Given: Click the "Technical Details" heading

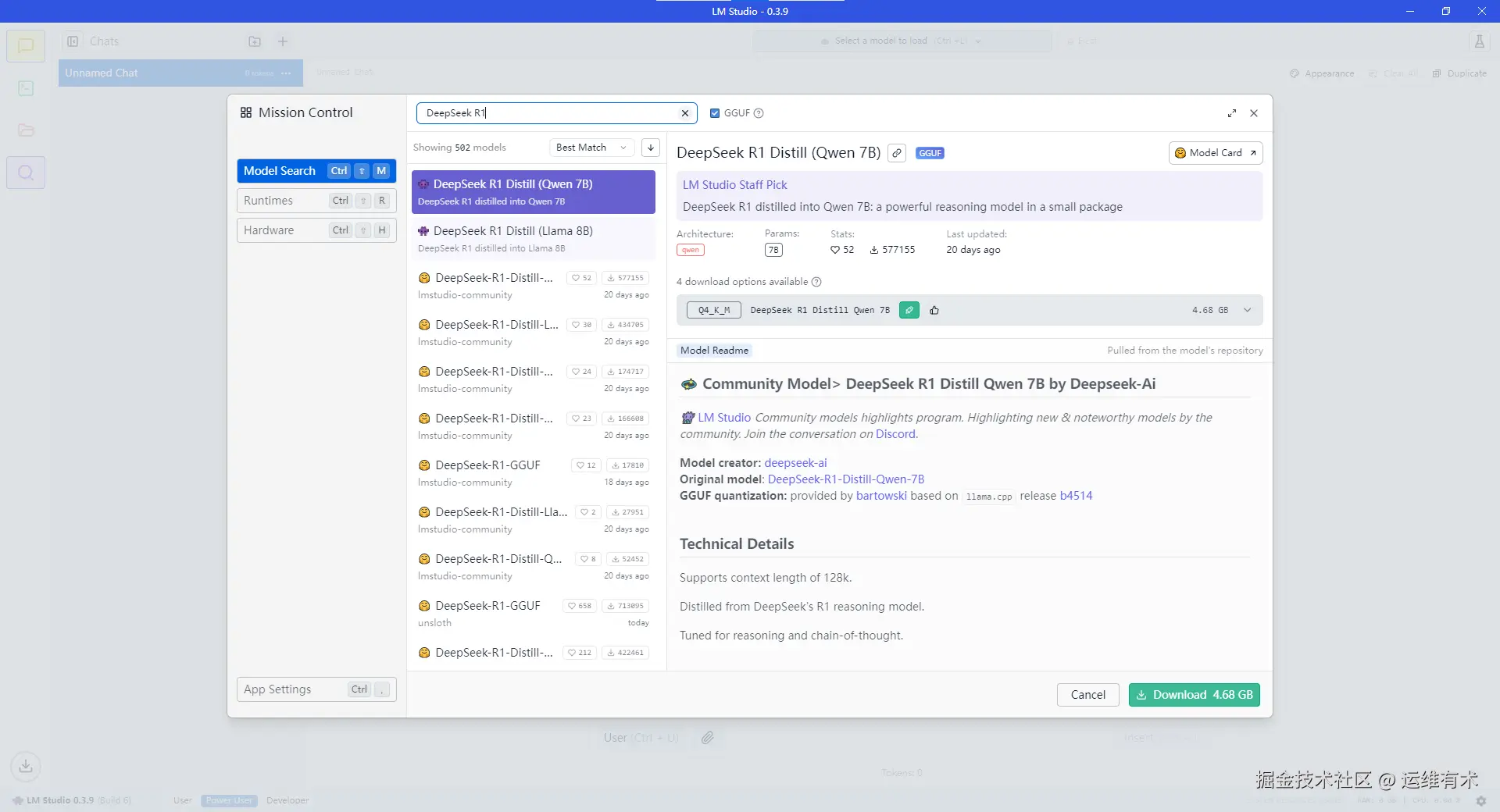Looking at the screenshot, I should click(x=737, y=544).
